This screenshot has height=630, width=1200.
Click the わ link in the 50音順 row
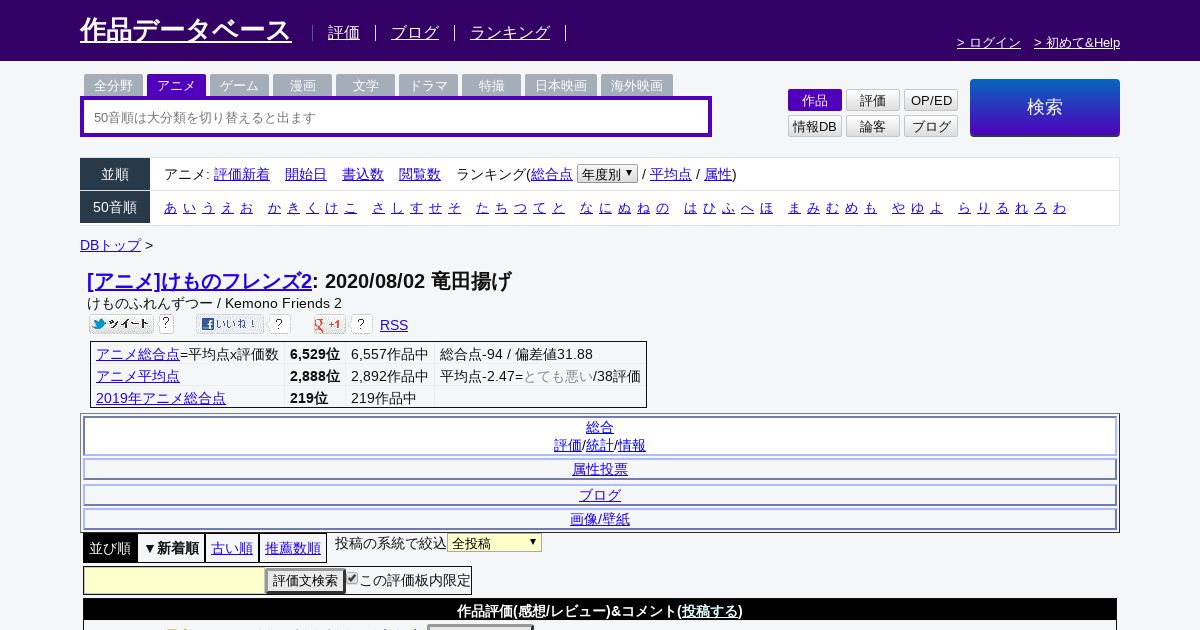pos(1059,207)
